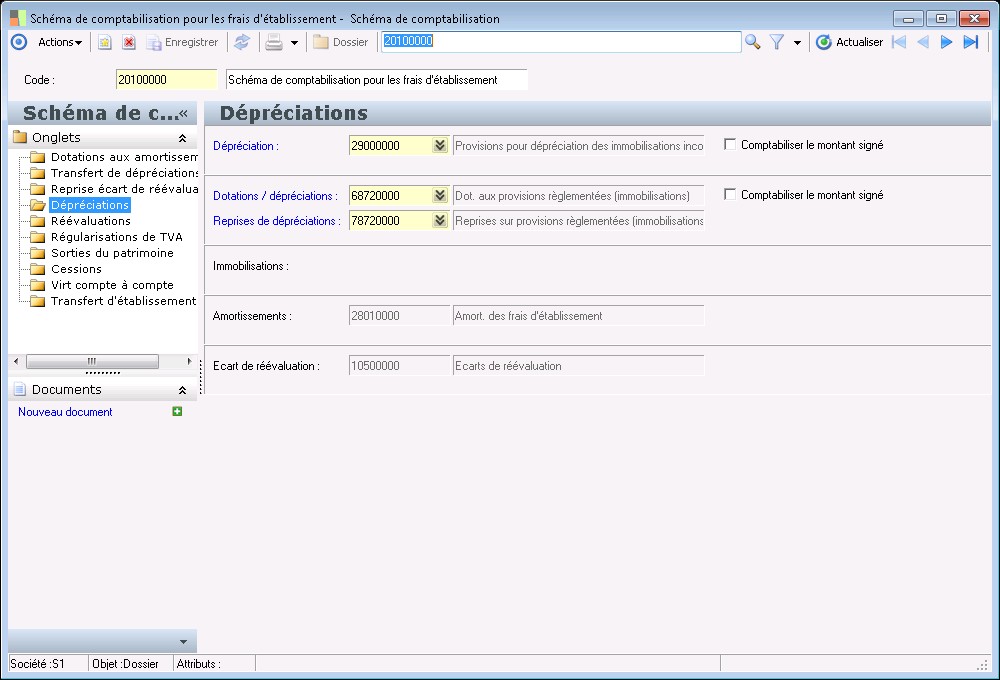
Task: Open the Actions menu
Action: 59,42
